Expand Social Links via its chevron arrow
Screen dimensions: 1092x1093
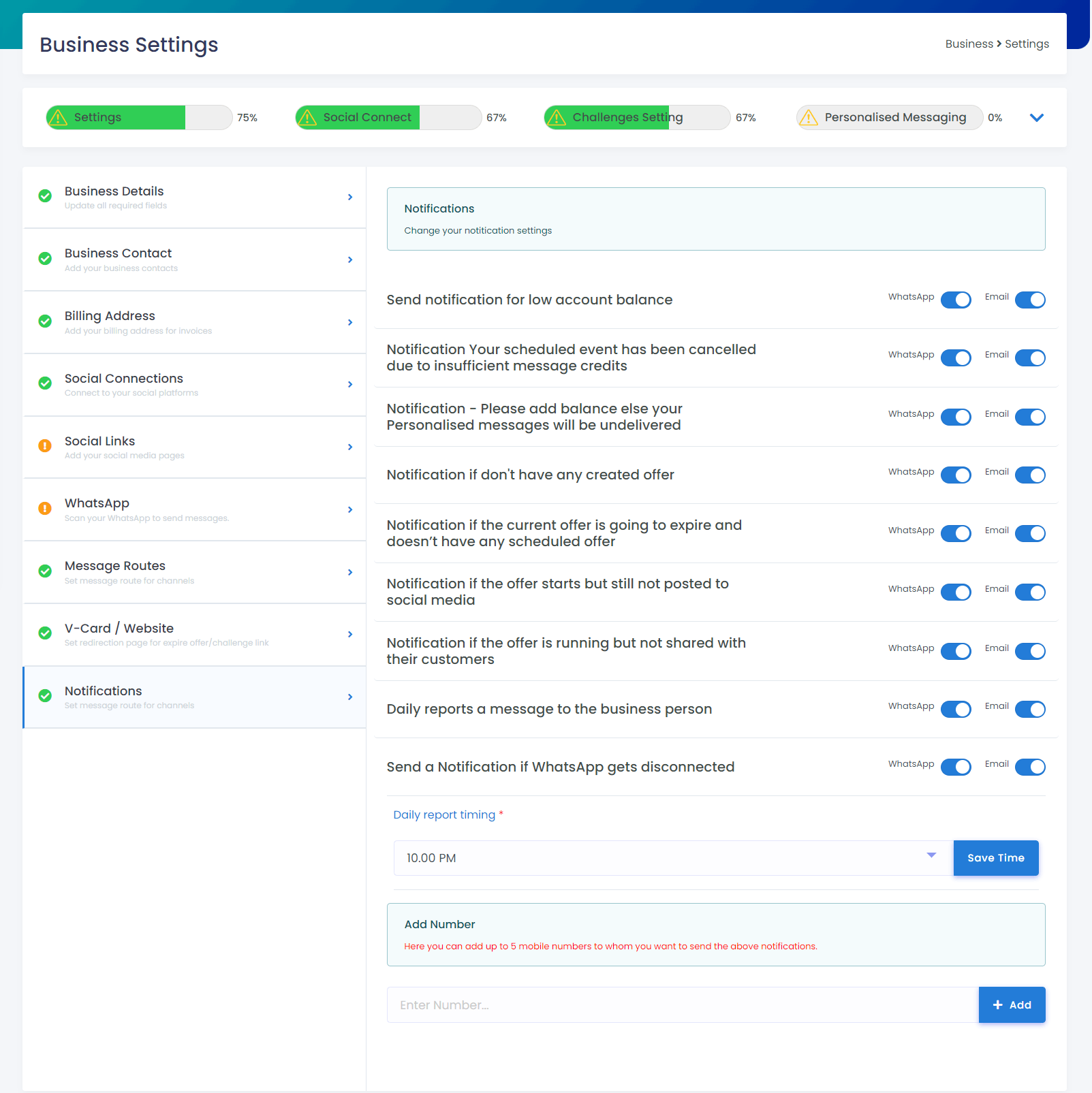click(350, 447)
